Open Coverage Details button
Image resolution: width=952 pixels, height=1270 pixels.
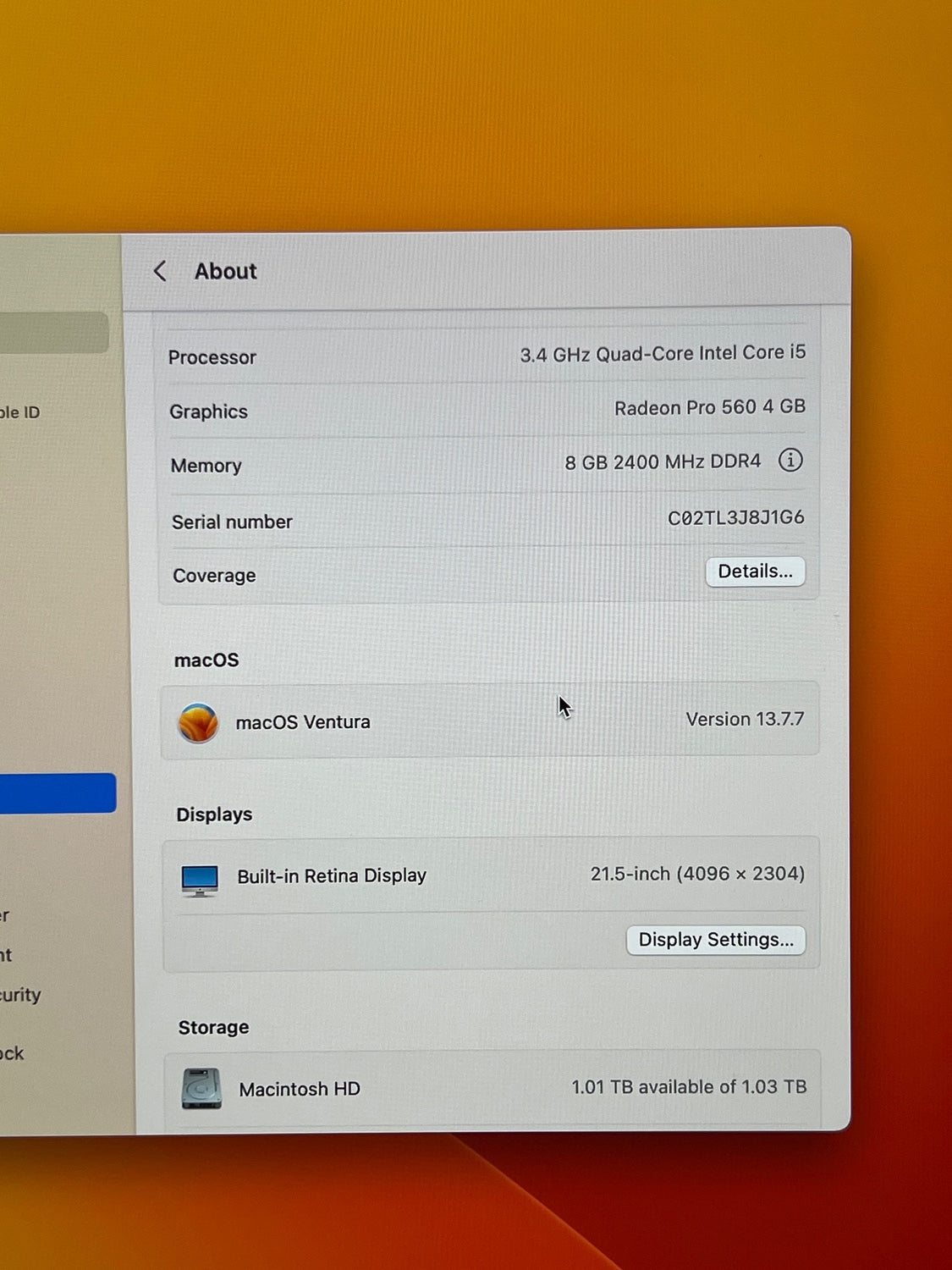click(x=755, y=571)
